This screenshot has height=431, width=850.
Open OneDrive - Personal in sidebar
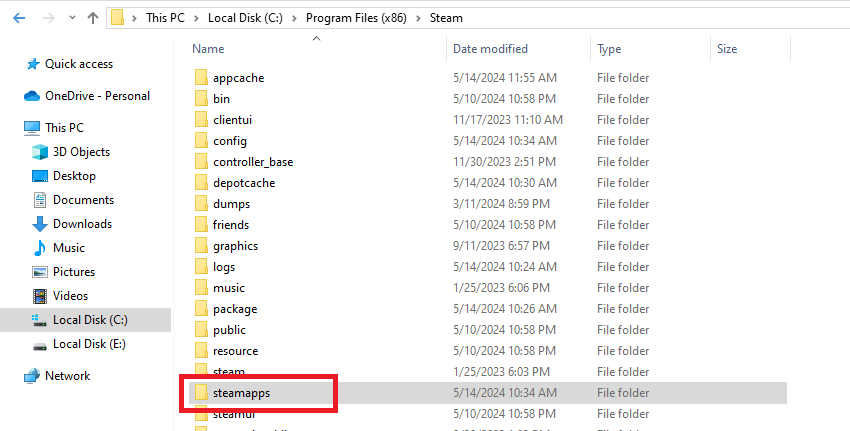click(98, 96)
